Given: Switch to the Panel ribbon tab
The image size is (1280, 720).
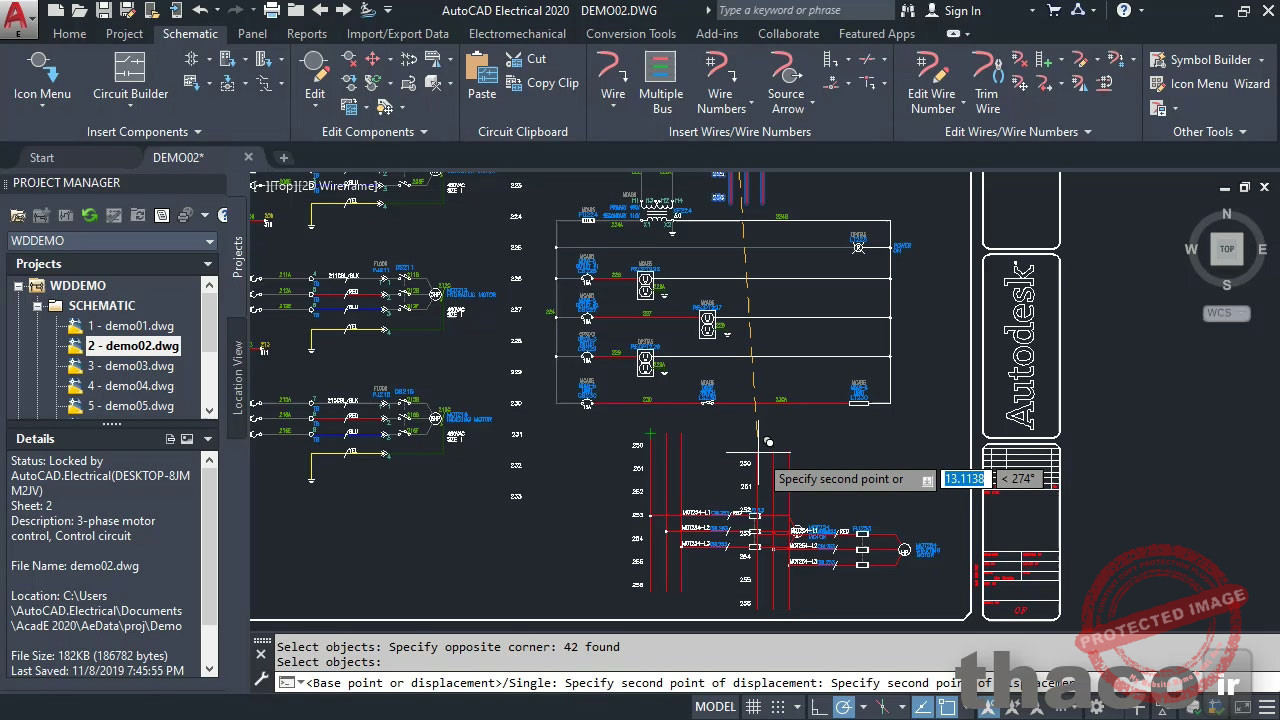Looking at the screenshot, I should (x=252, y=33).
